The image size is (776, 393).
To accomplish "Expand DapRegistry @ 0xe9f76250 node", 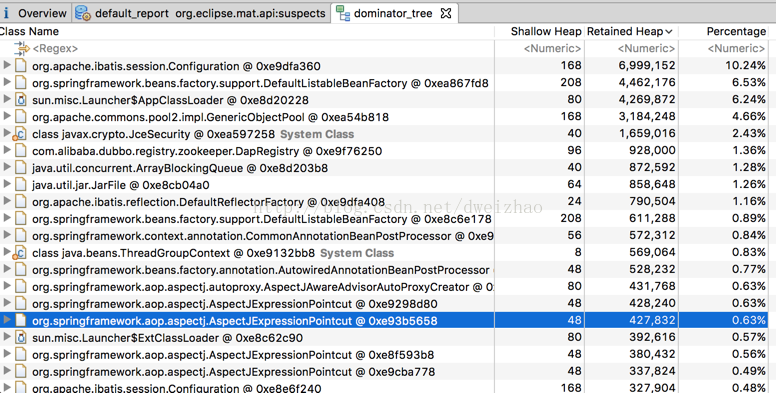I will pos(7,149).
